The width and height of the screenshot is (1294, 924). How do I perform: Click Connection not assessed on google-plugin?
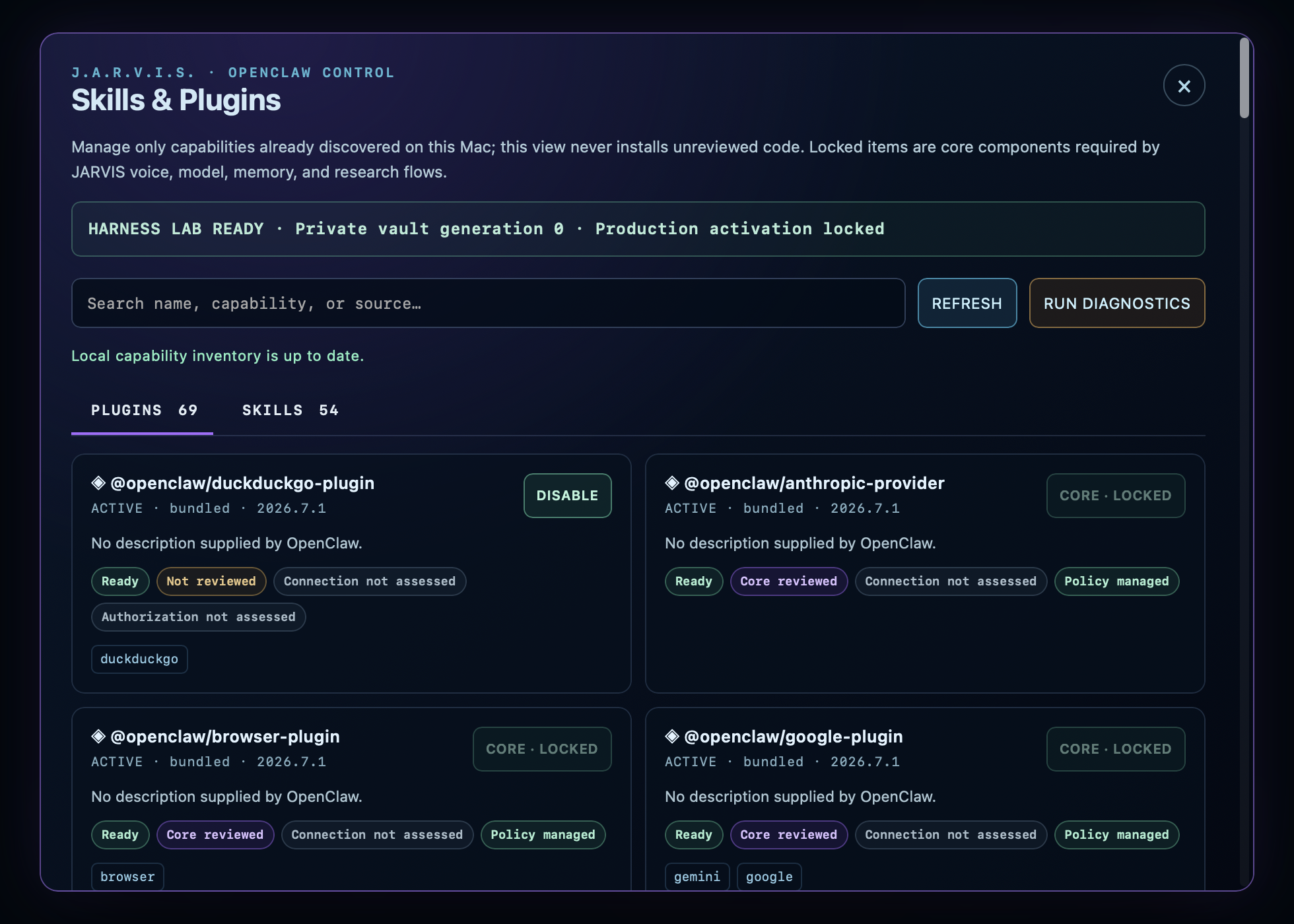[951, 835]
